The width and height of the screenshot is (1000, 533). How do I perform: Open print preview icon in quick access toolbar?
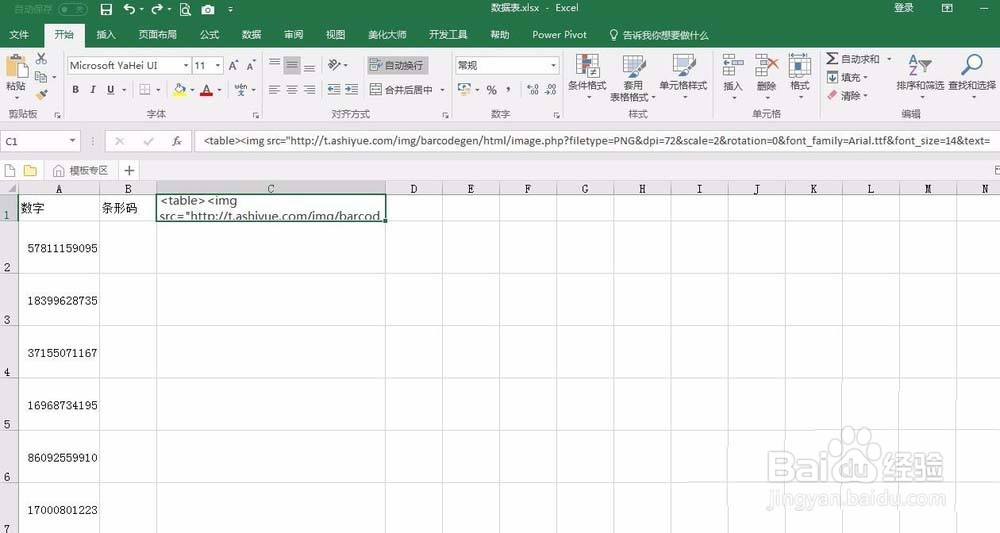(x=185, y=9)
